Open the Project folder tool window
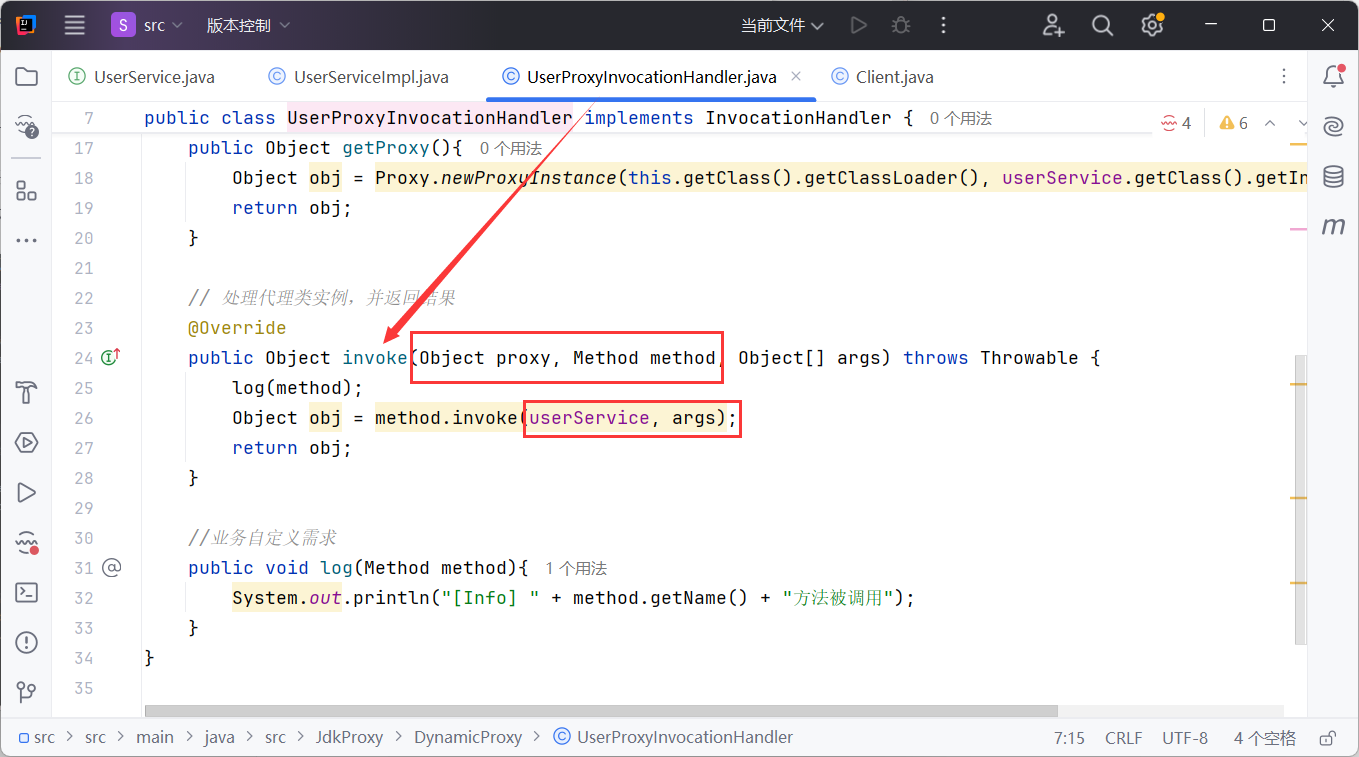This screenshot has height=757, width=1359. (27, 77)
